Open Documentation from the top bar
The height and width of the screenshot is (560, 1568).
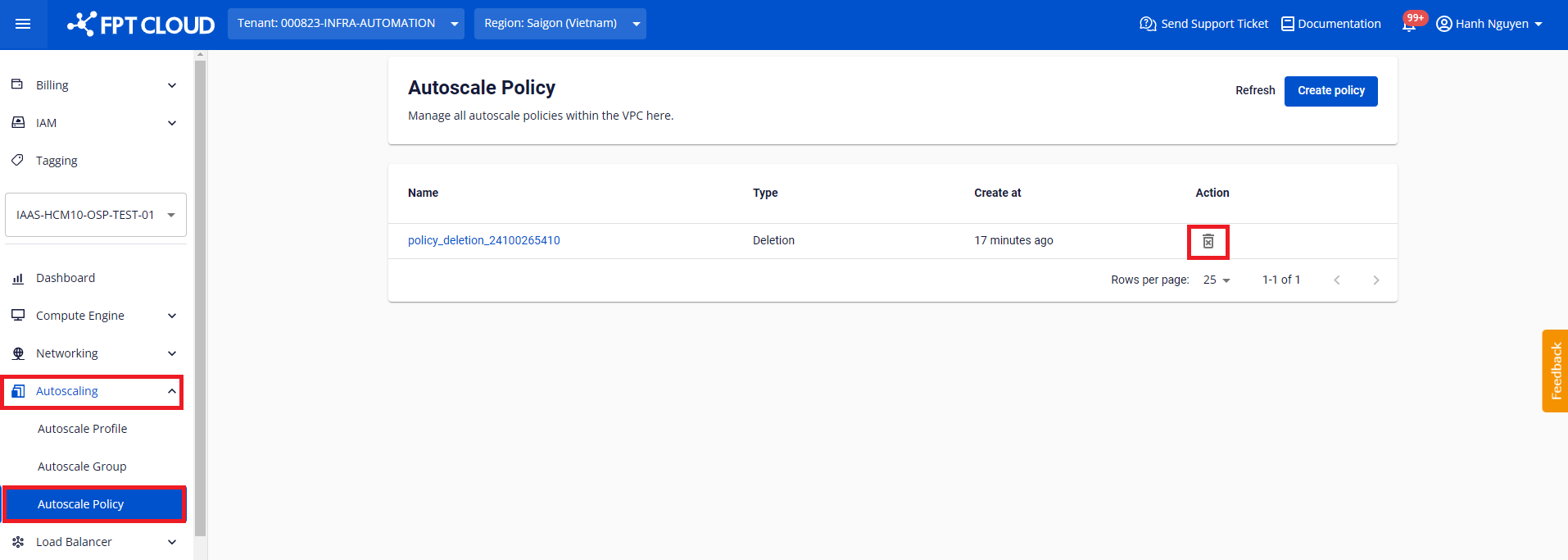[x=1330, y=24]
